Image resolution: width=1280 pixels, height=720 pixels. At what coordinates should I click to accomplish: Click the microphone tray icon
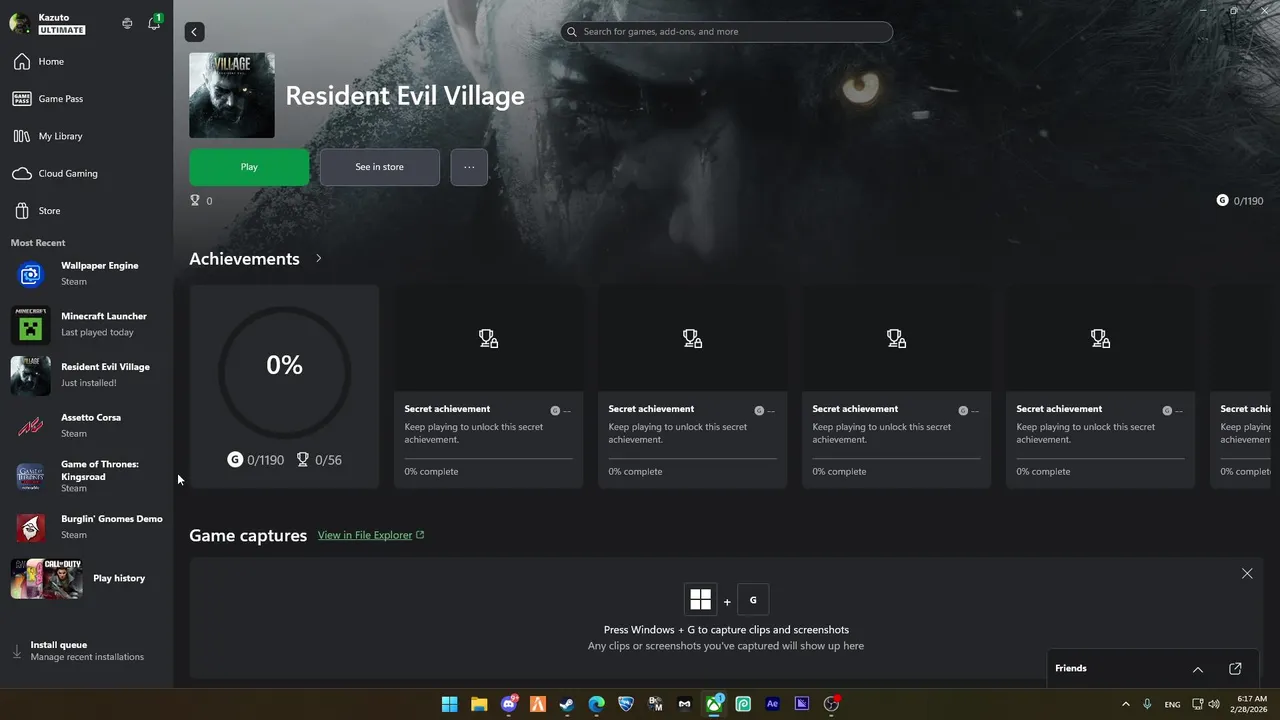pyautogui.click(x=1147, y=704)
